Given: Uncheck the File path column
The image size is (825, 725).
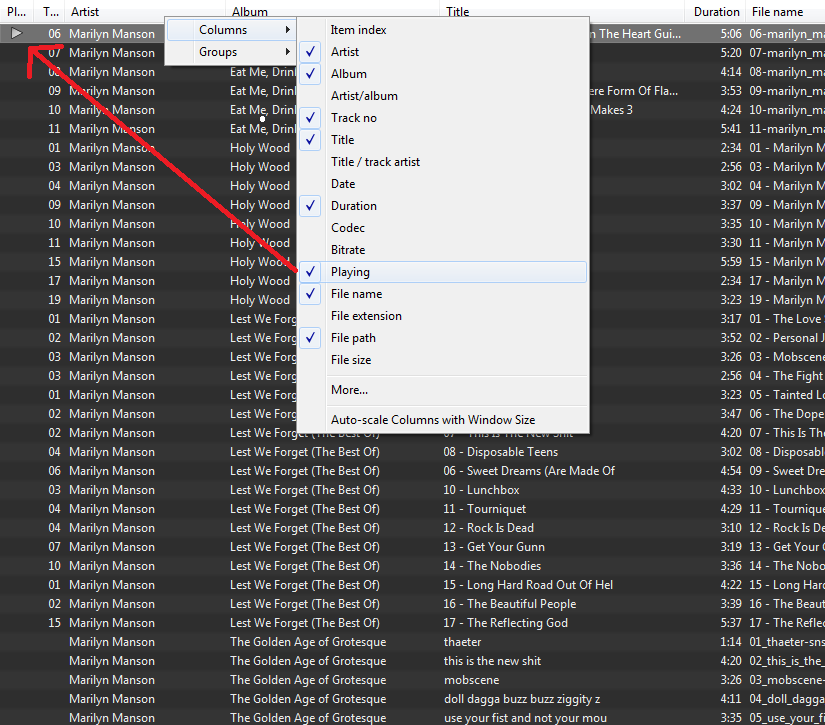Looking at the screenshot, I should pos(442,338).
